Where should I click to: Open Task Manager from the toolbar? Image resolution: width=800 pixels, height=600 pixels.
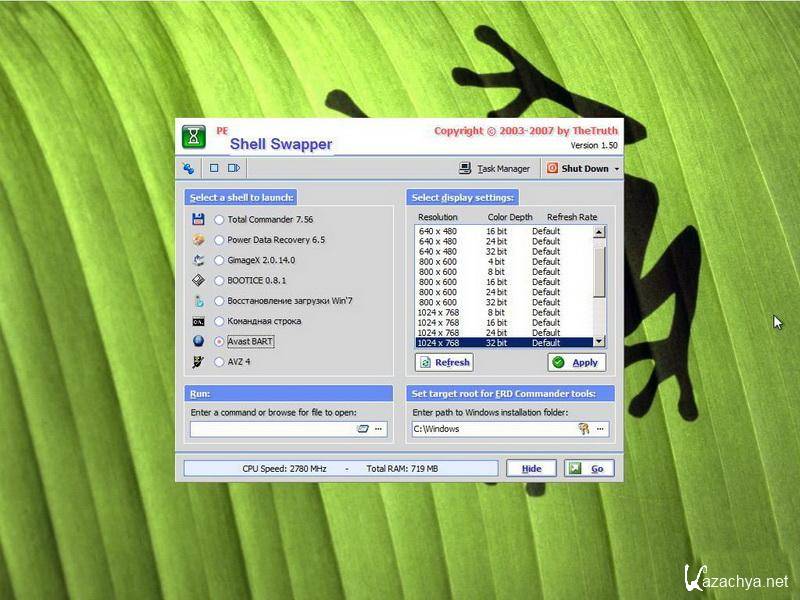(495, 169)
